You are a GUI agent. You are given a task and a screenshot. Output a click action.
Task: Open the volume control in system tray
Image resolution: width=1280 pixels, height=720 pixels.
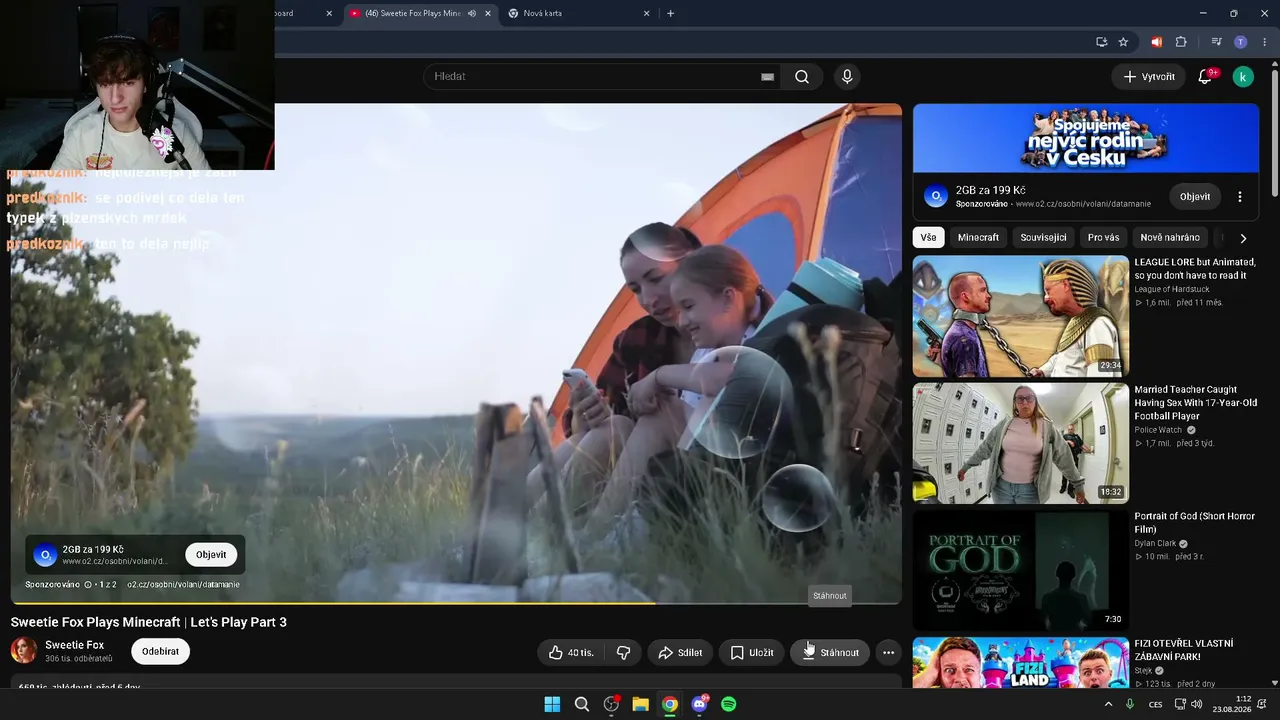point(1198,704)
